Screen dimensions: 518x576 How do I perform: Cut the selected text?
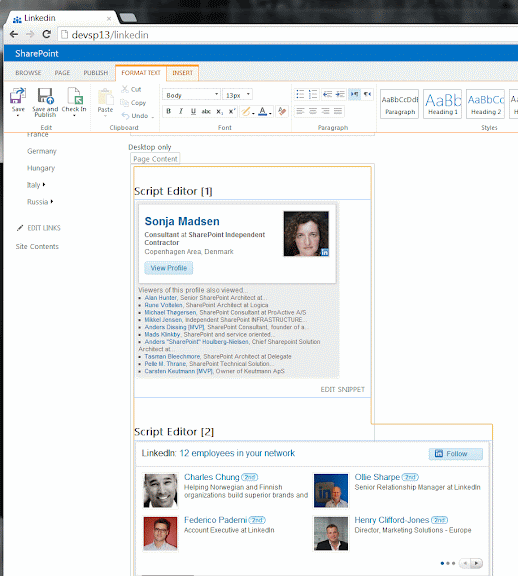click(132, 89)
